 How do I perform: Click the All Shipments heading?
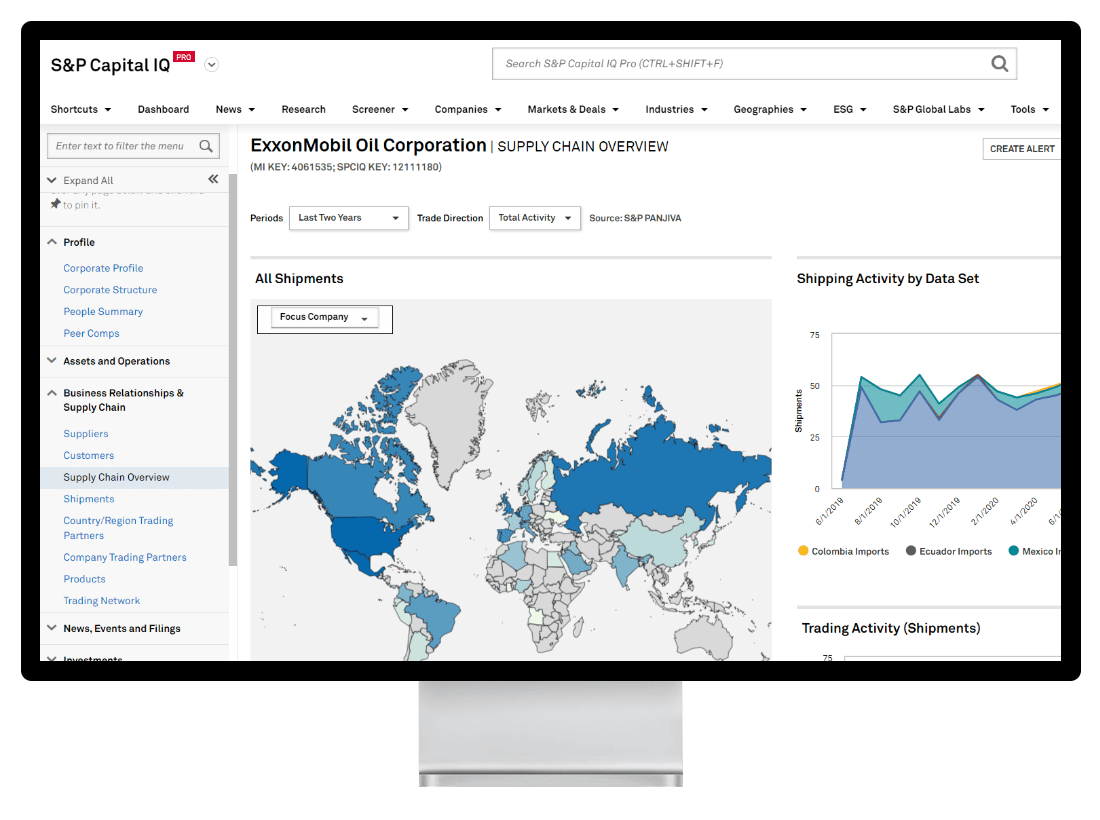(299, 278)
